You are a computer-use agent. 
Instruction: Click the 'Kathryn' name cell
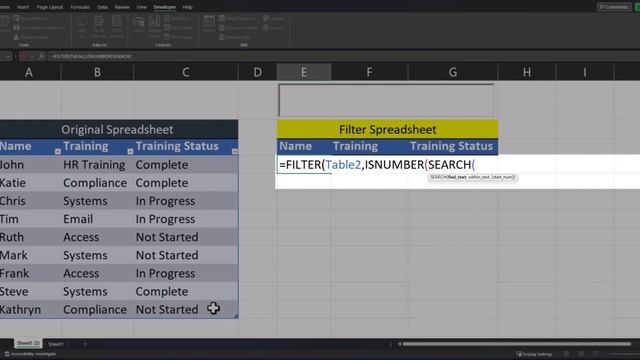pos(30,310)
